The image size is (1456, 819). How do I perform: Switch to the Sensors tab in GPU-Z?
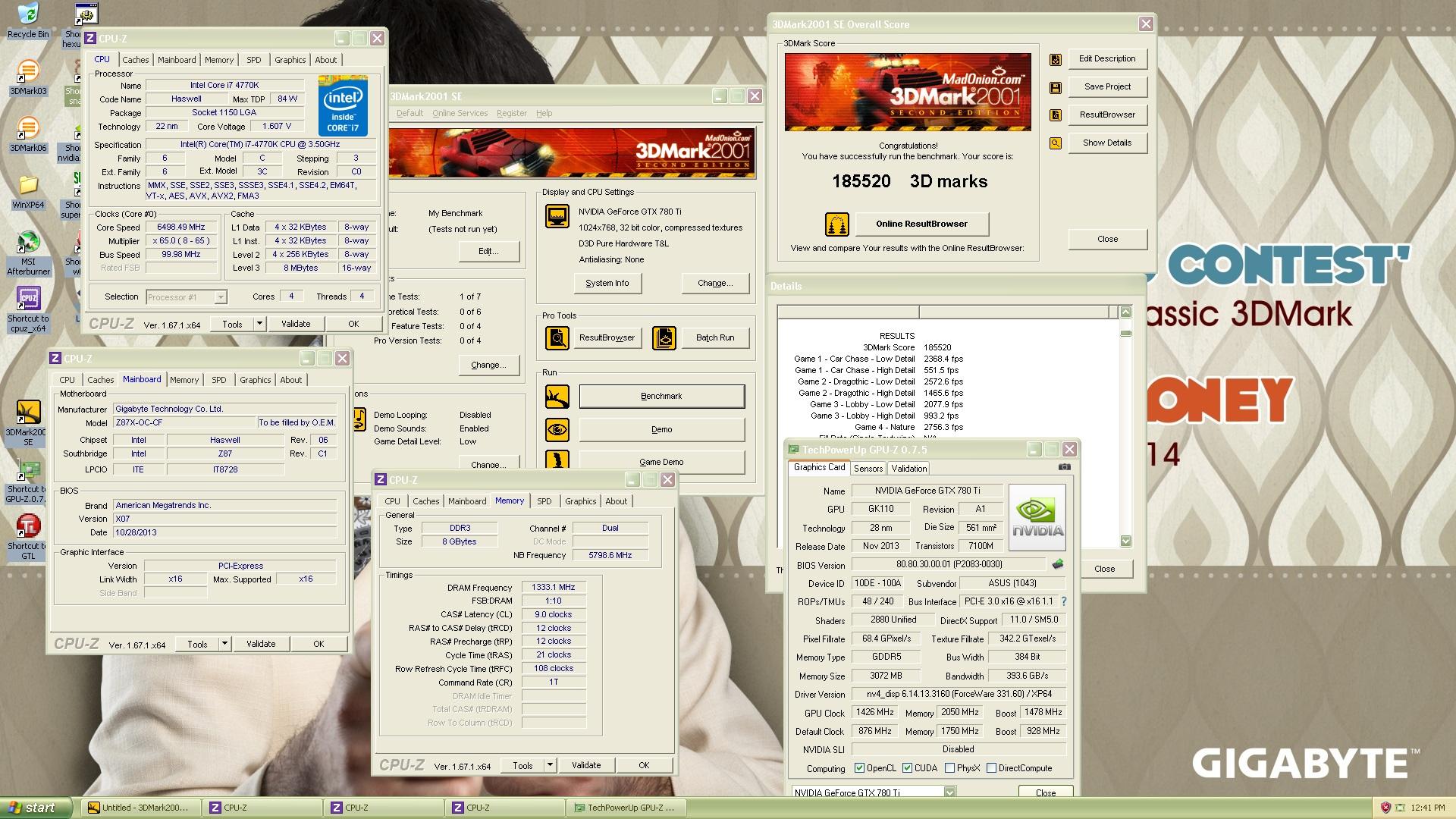click(868, 469)
